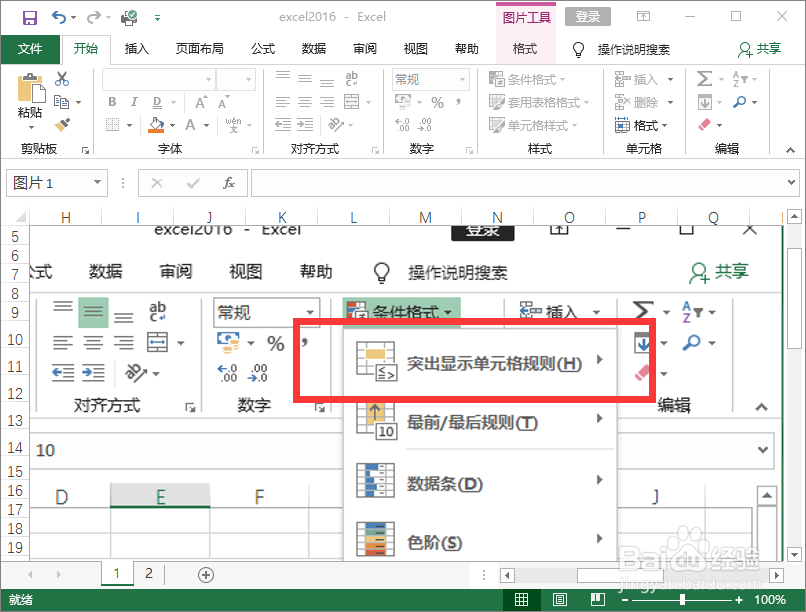Open 条件格式 conditional formatting menu
This screenshot has width=806, height=612.
[x=527, y=79]
